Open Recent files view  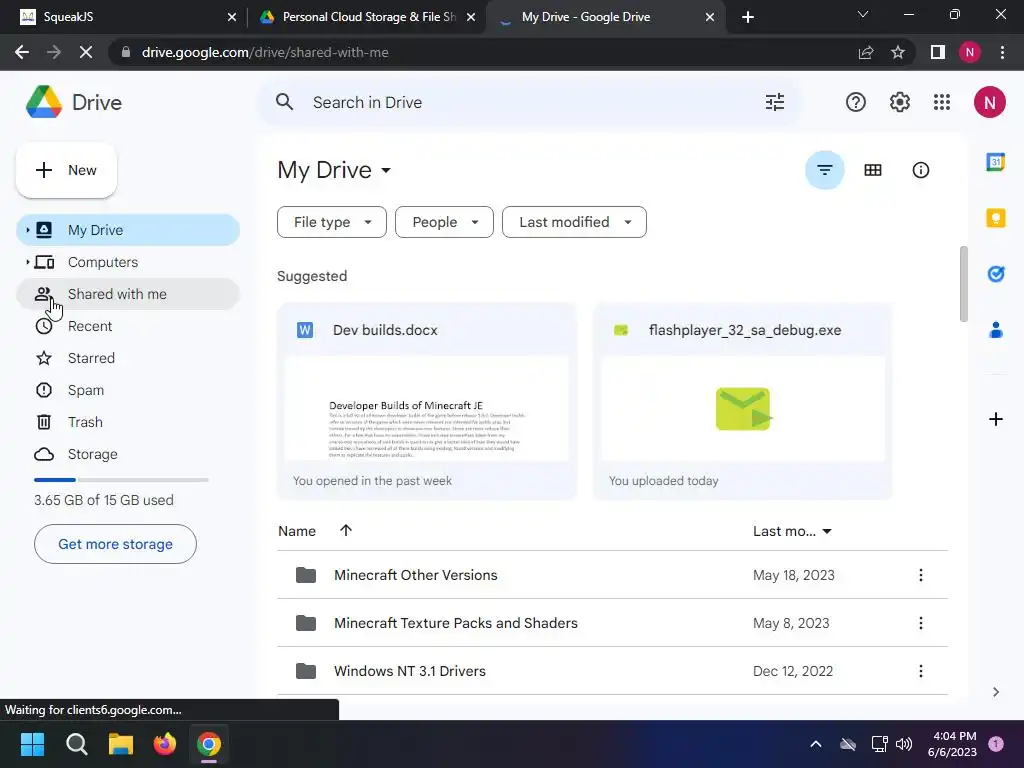point(128,326)
